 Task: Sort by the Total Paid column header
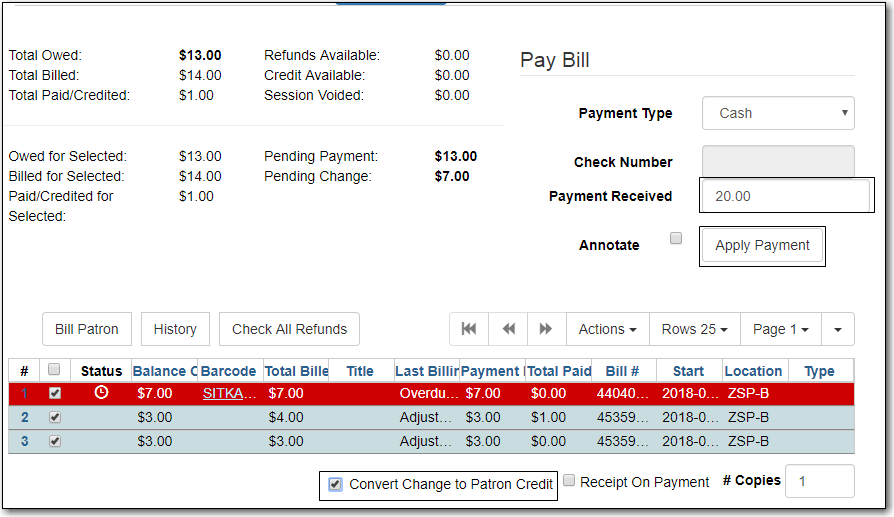pyautogui.click(x=559, y=371)
